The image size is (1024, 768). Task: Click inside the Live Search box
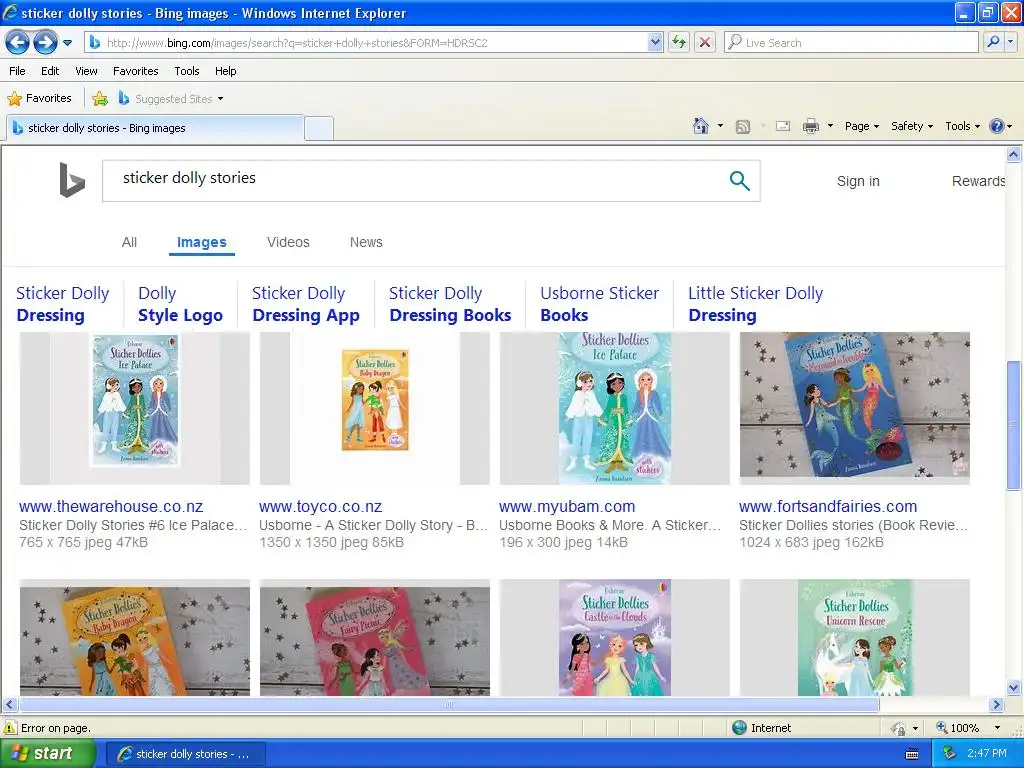point(852,43)
